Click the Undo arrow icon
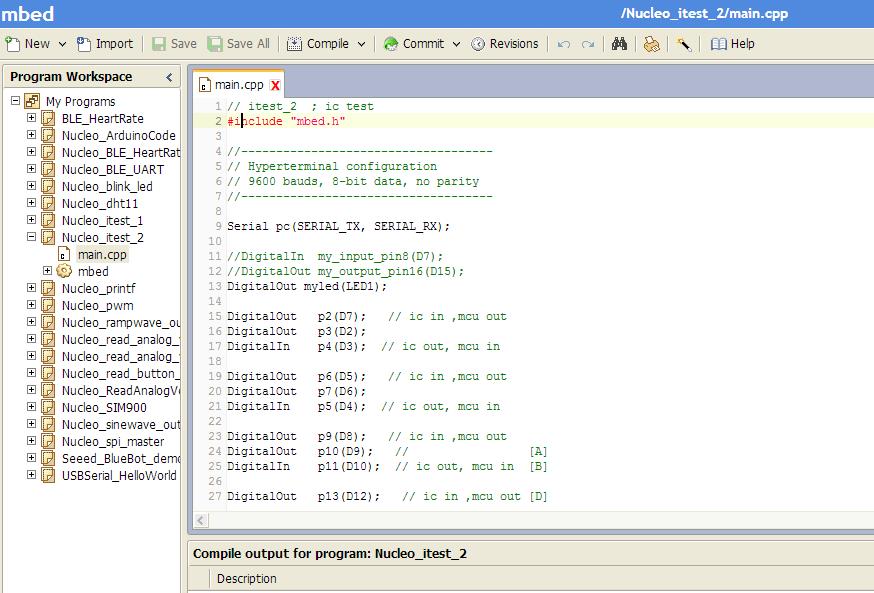Screen dimensions: 874x593 564,44
